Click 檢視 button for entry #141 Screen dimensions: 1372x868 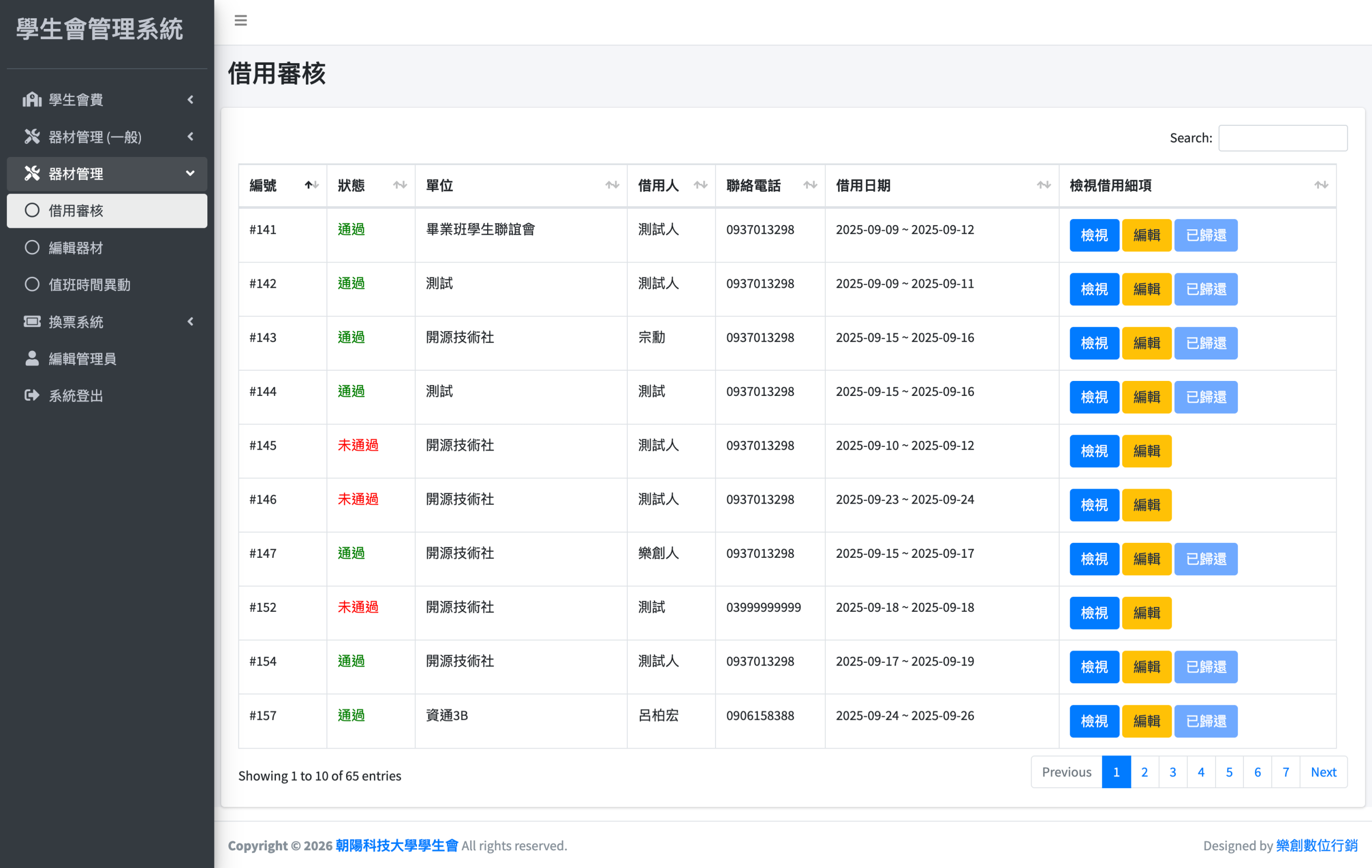[x=1094, y=235]
